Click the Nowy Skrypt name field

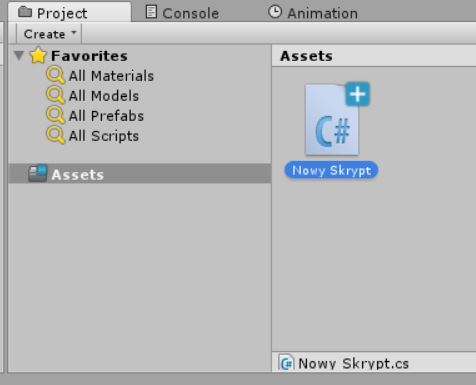(x=331, y=170)
